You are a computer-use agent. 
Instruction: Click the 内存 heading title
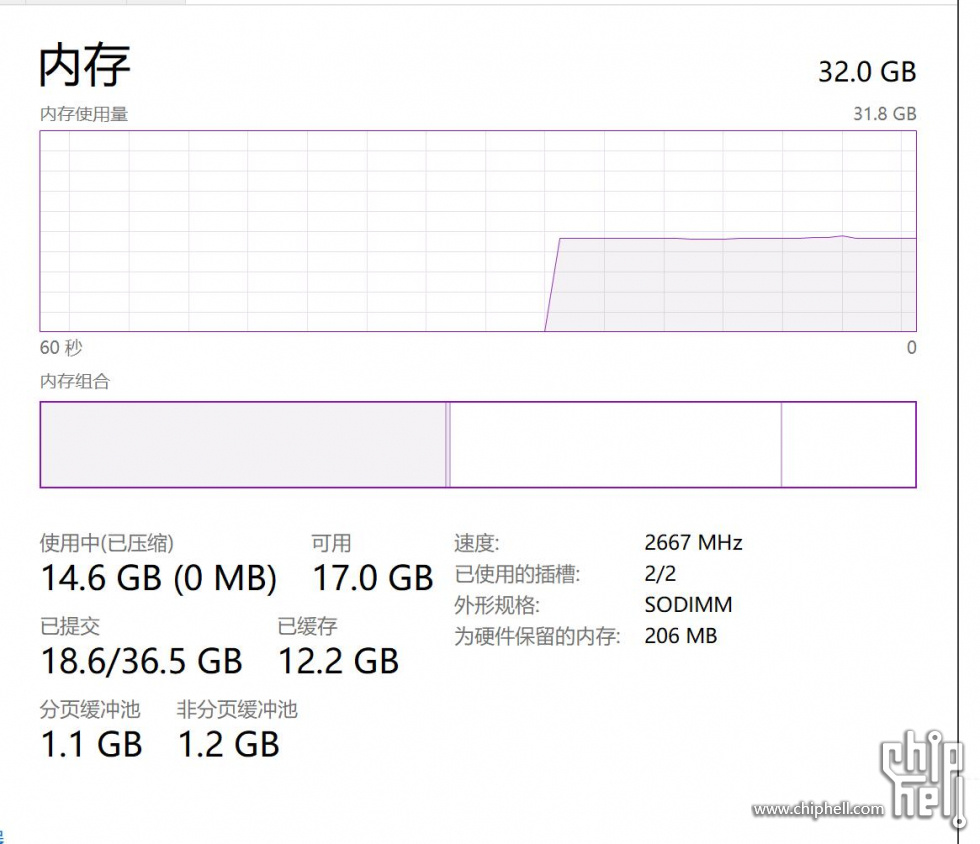coord(84,66)
